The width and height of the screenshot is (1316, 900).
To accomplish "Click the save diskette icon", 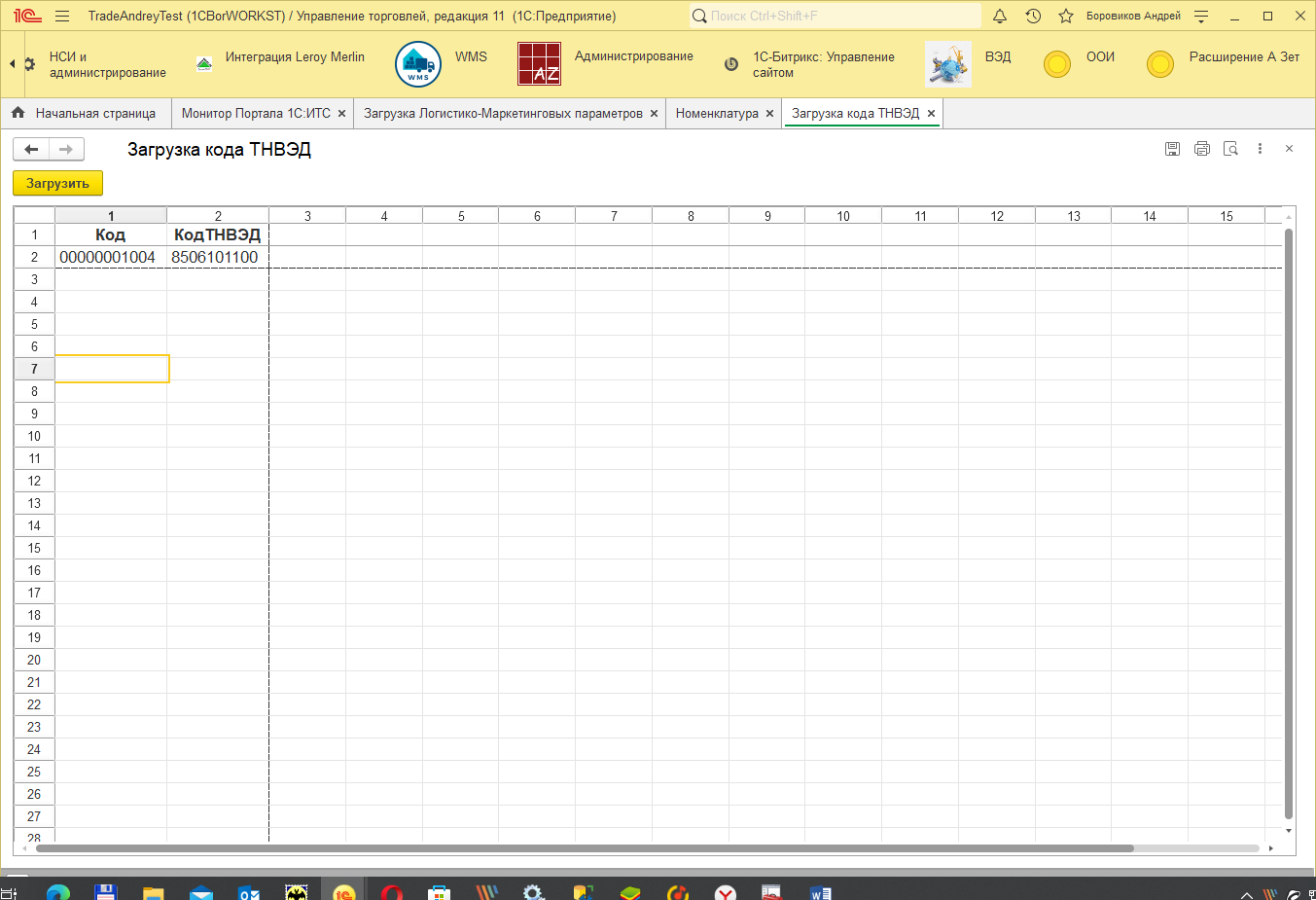I will click(x=1172, y=149).
